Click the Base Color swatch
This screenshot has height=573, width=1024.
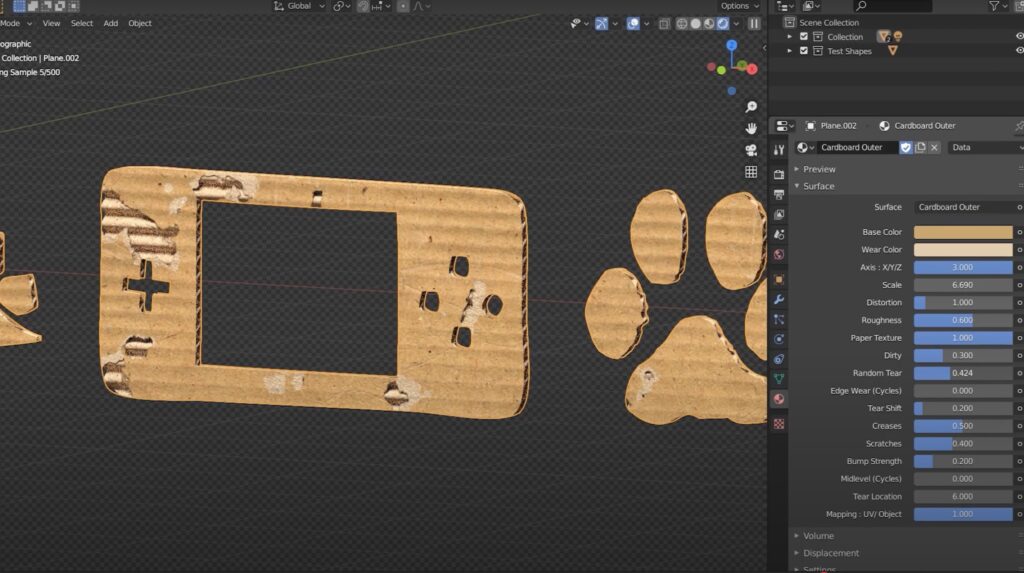point(963,232)
